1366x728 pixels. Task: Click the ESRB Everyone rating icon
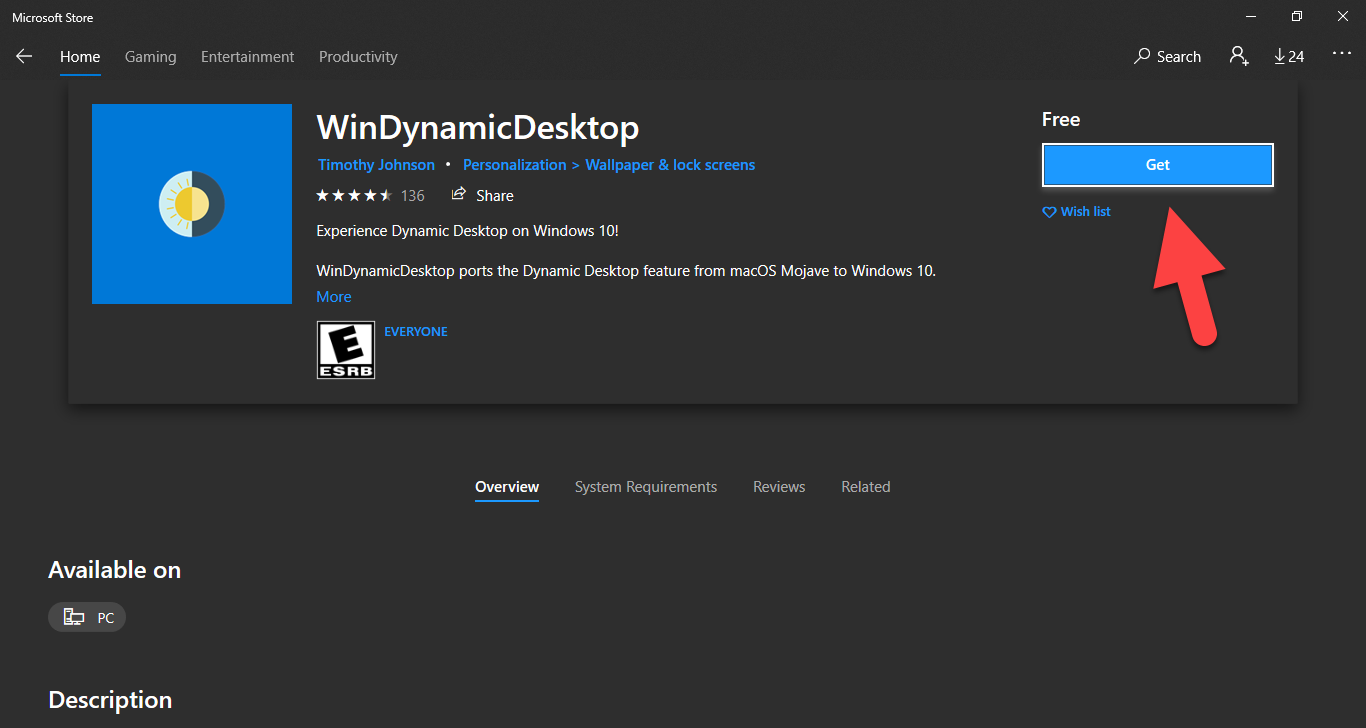[x=345, y=350]
